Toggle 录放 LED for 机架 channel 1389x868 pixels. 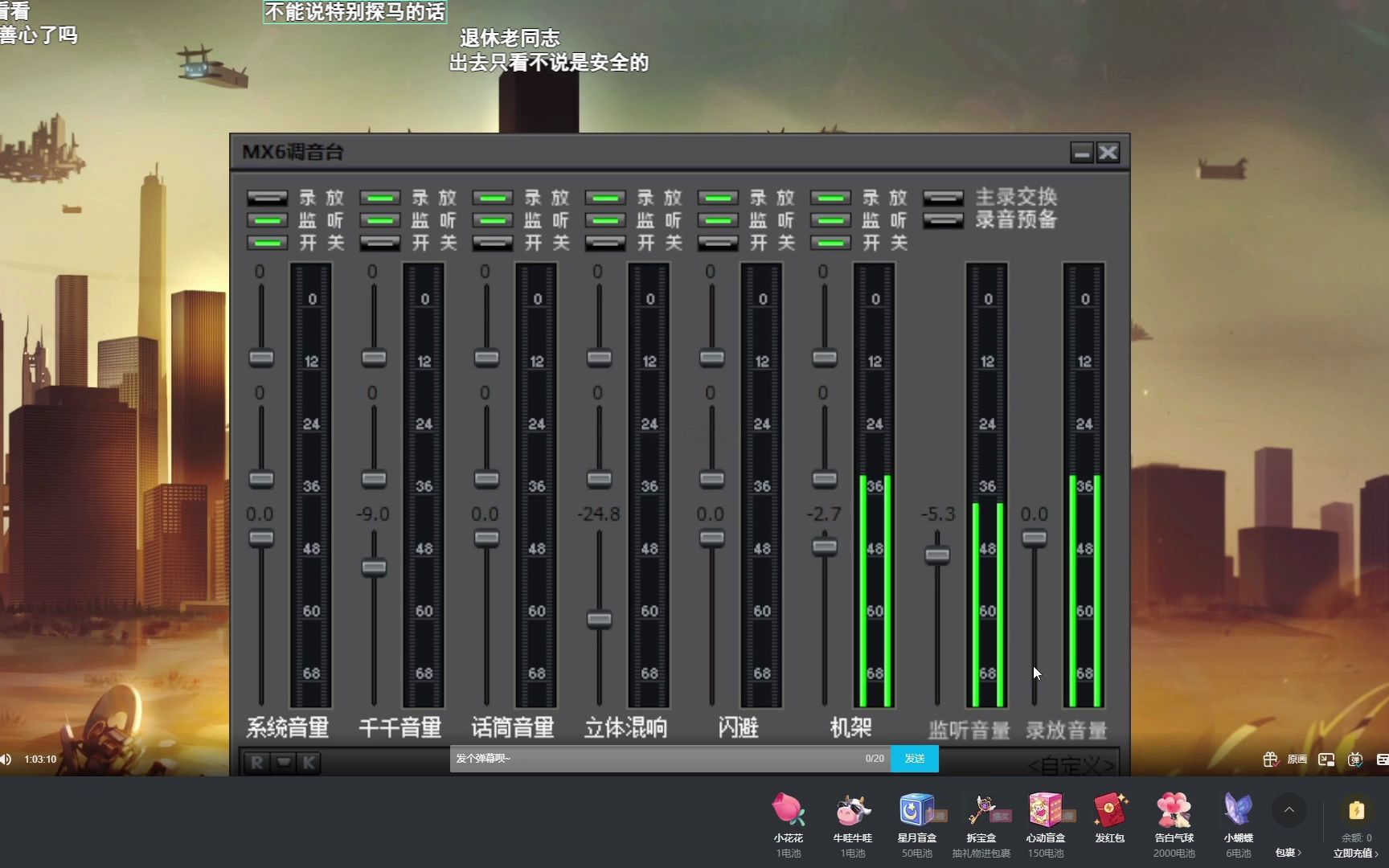[x=830, y=197]
